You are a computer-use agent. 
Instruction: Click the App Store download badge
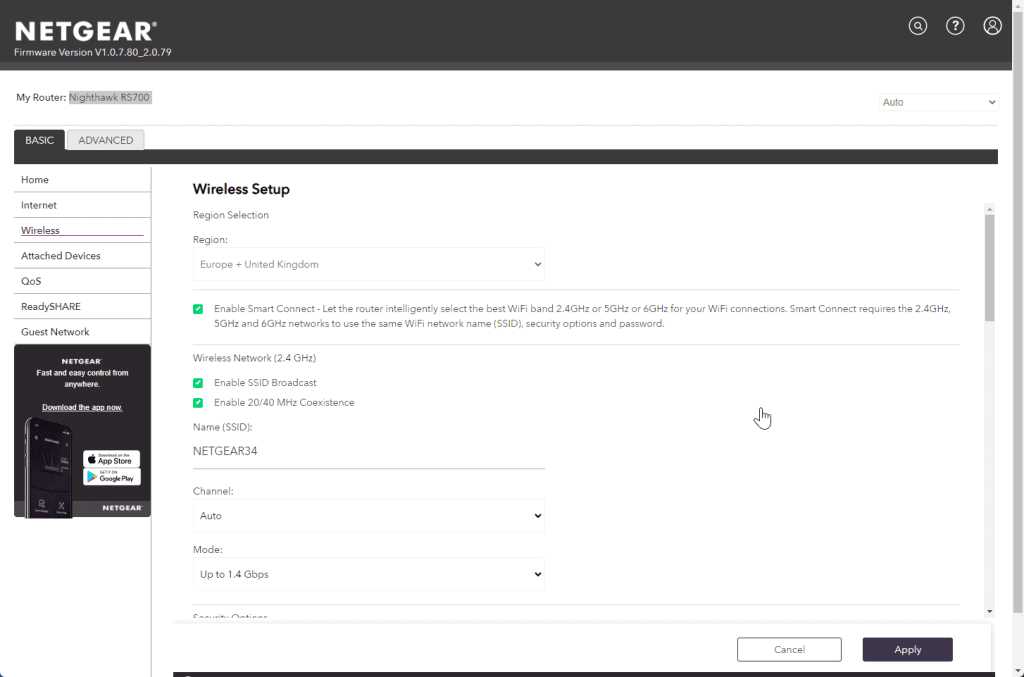pos(111,458)
